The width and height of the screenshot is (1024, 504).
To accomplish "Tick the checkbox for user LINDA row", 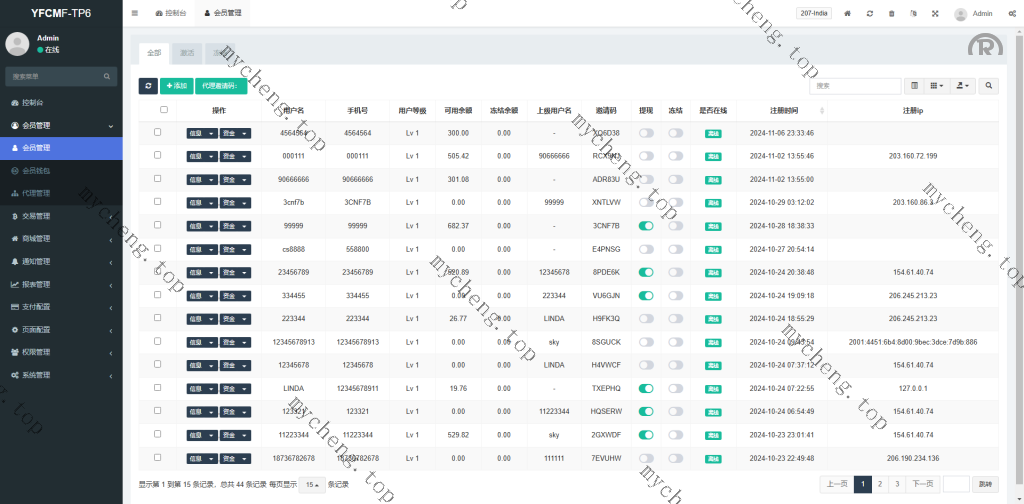I will tap(157, 388).
